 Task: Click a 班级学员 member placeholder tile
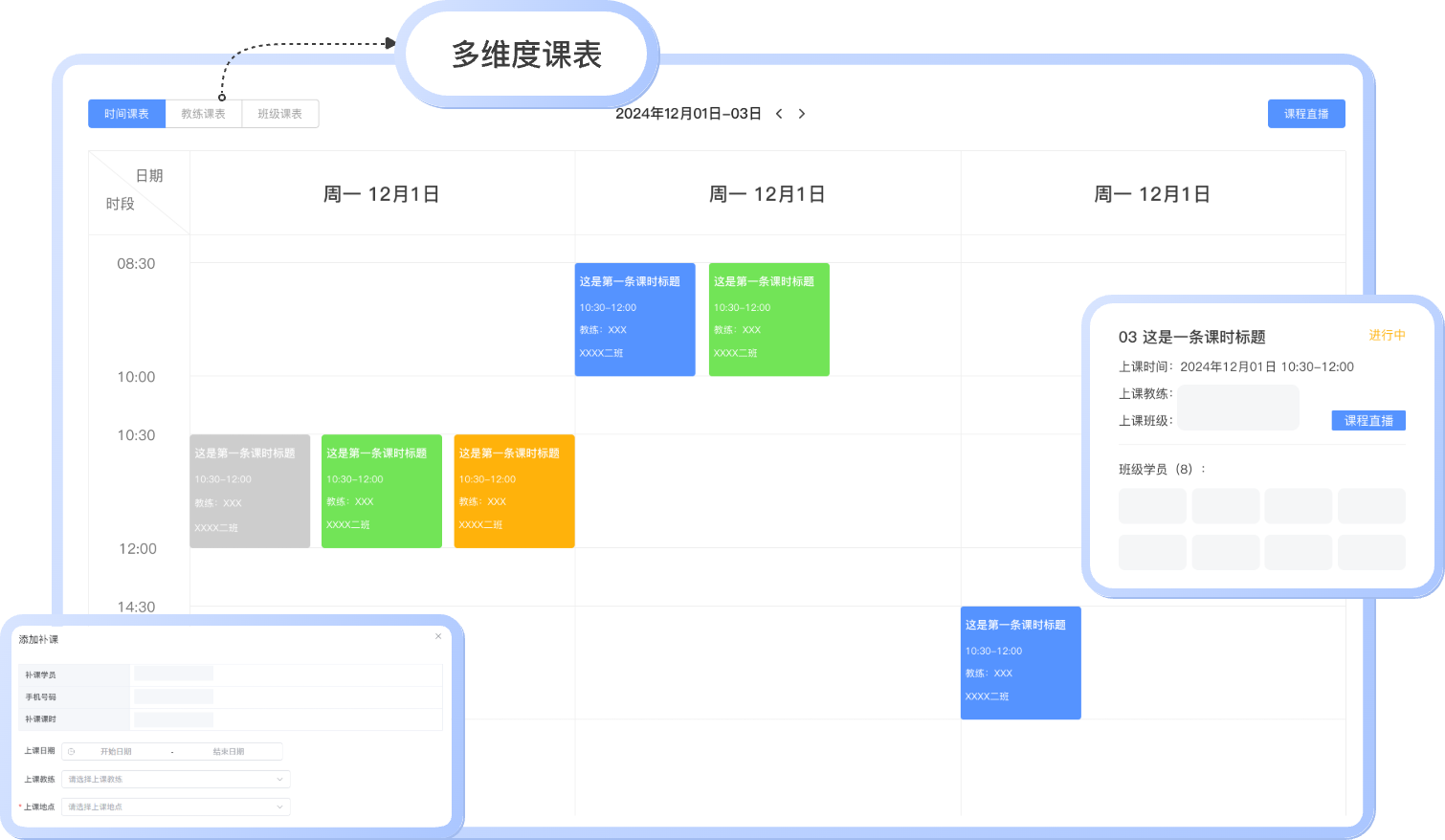1152,505
